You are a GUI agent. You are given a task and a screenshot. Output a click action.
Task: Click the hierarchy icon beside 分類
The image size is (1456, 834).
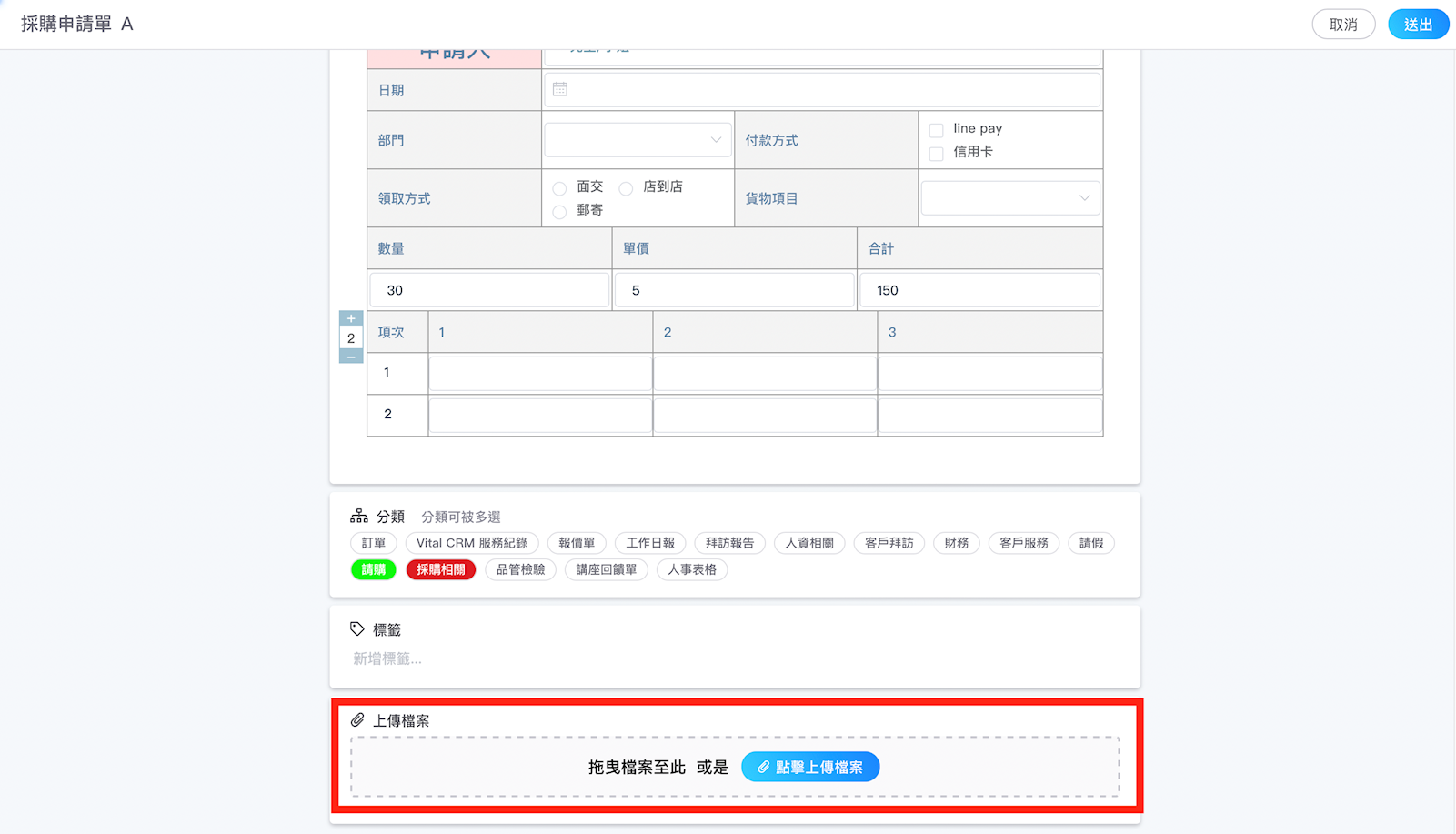[359, 517]
